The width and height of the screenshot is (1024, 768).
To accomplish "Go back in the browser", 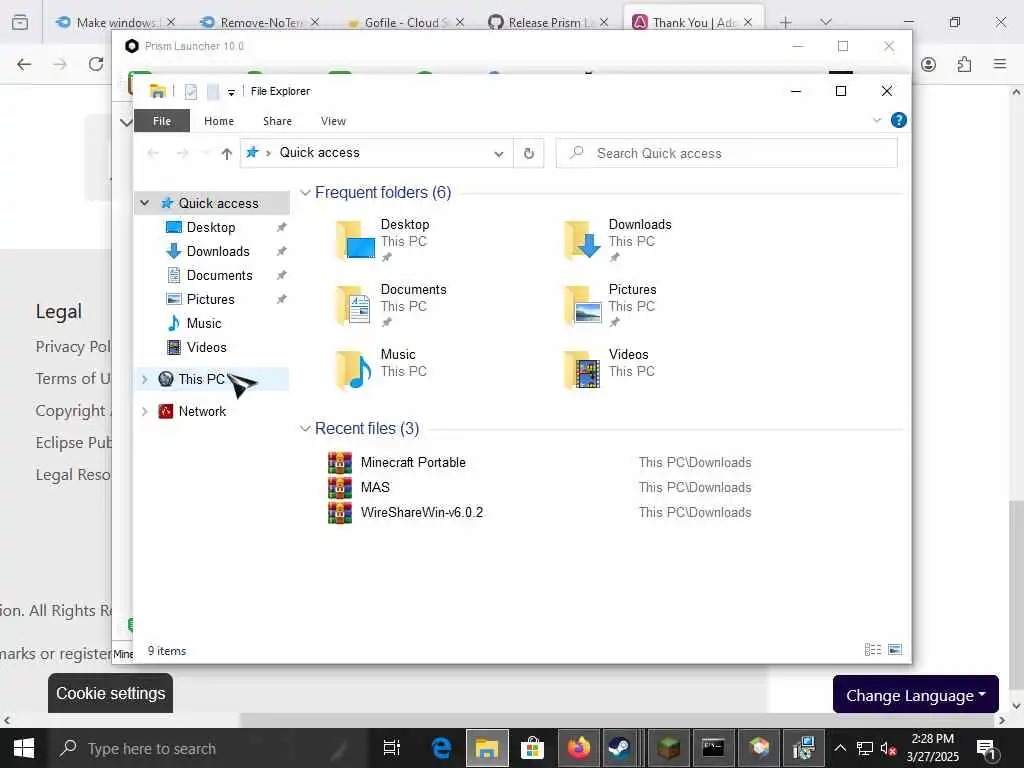I will pyautogui.click(x=24, y=64).
